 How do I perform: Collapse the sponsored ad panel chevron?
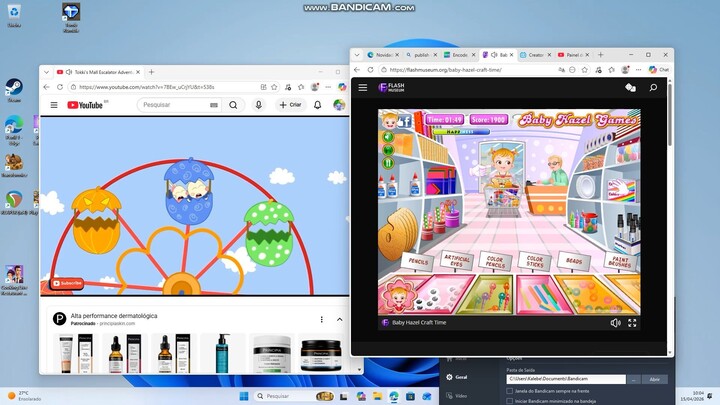[338, 319]
